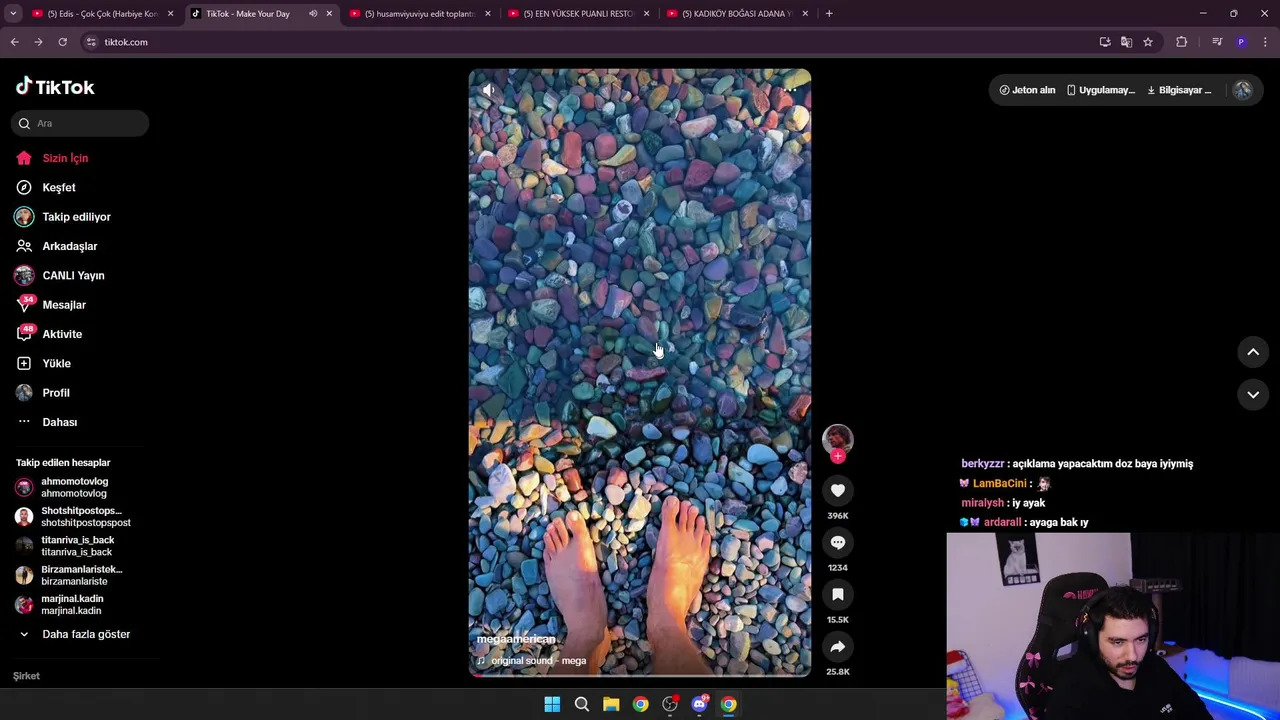Screen dimensions: 1280x720
Task: Click Uygulamay... get app button
Action: pyautogui.click(x=1100, y=90)
